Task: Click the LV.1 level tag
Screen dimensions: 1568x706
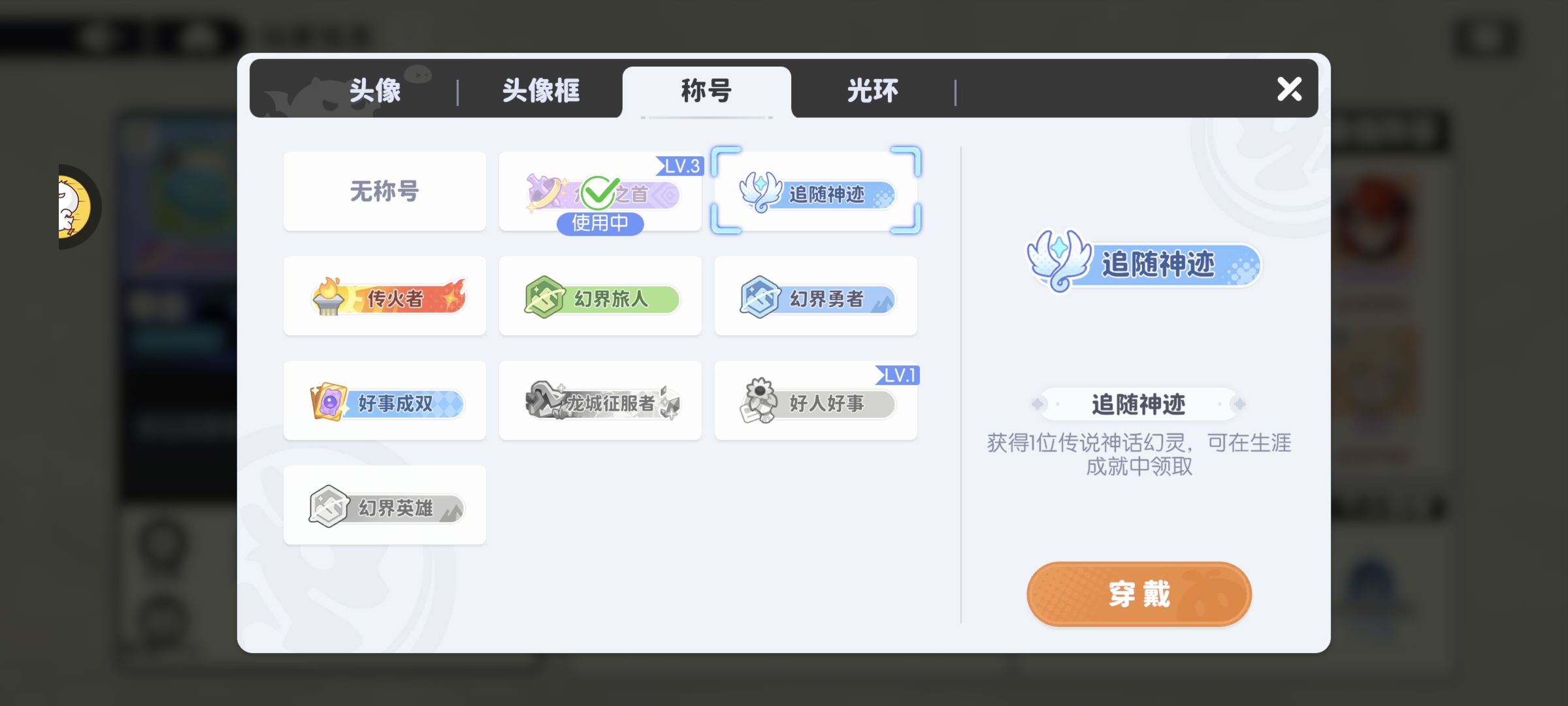Action: pyautogui.click(x=898, y=375)
